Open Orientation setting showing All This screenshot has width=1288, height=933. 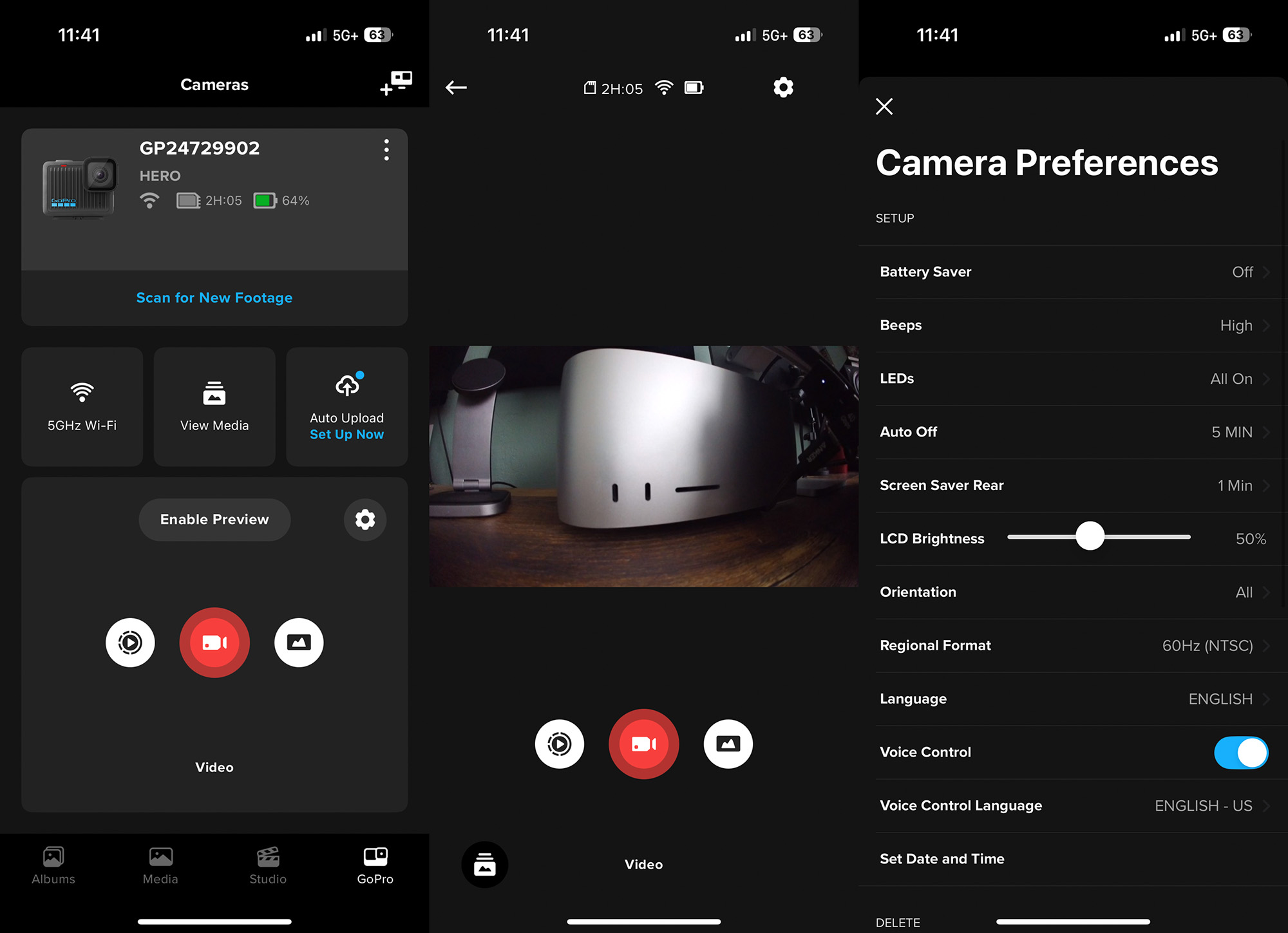pyautogui.click(x=1074, y=592)
